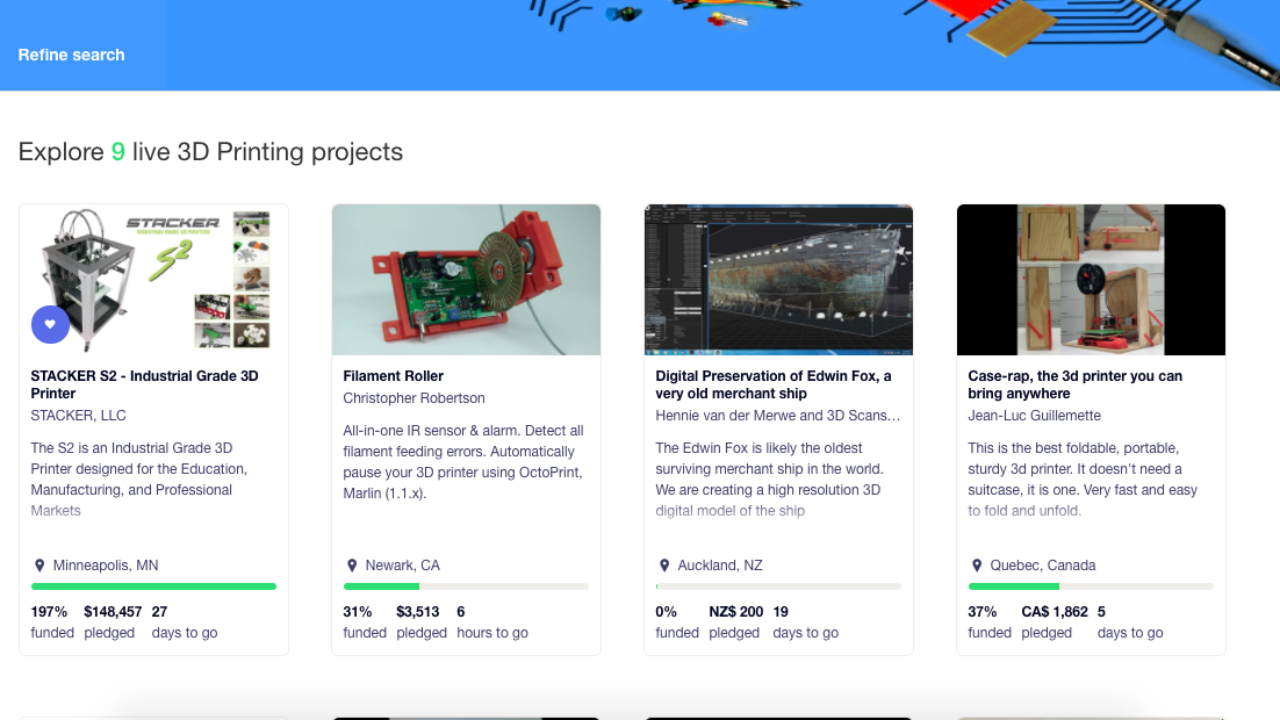The height and width of the screenshot is (720, 1280).
Task: Click the heart icon on STACKER S2 card
Action: 50,324
